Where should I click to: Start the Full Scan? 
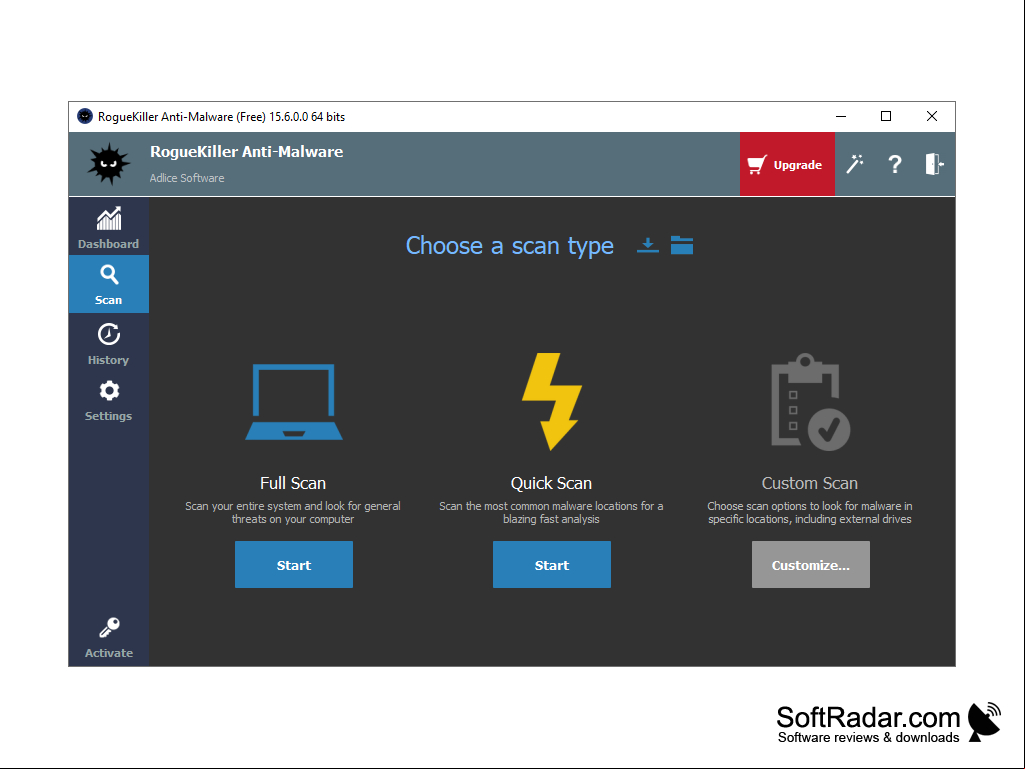[294, 564]
